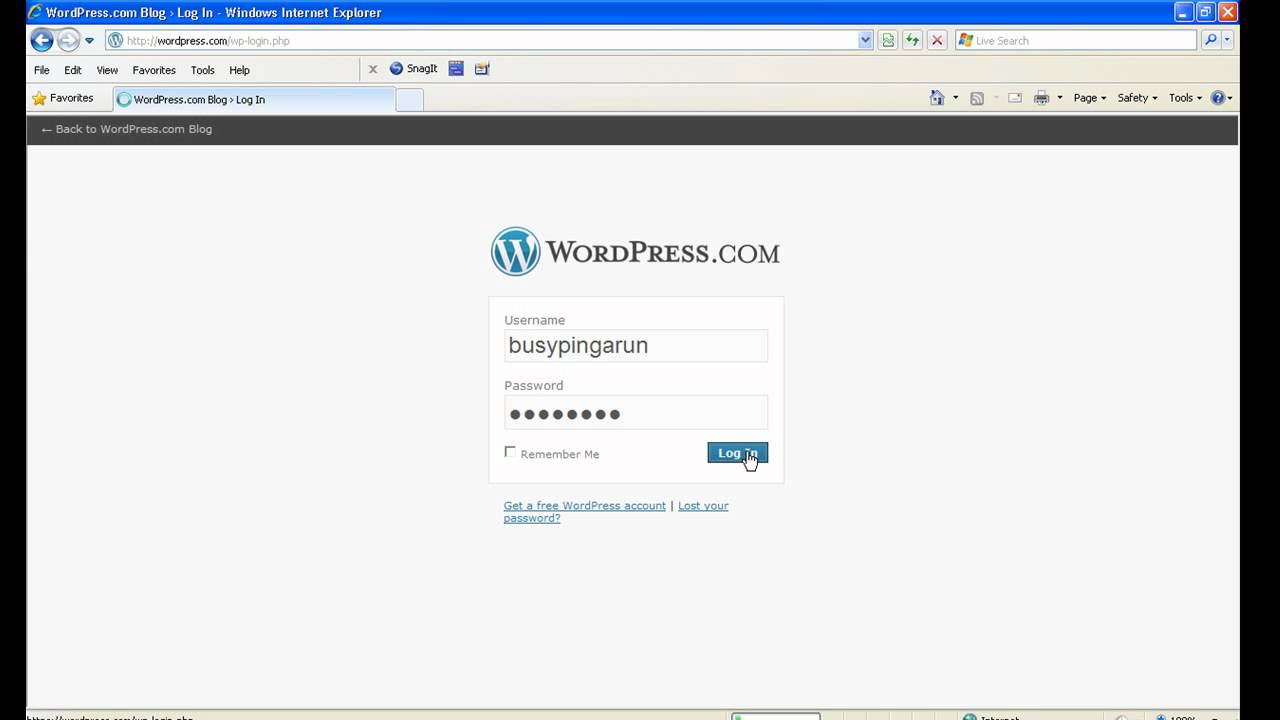Click Get a free WordPress account link
Image resolution: width=1280 pixels, height=720 pixels.
pyautogui.click(x=585, y=506)
